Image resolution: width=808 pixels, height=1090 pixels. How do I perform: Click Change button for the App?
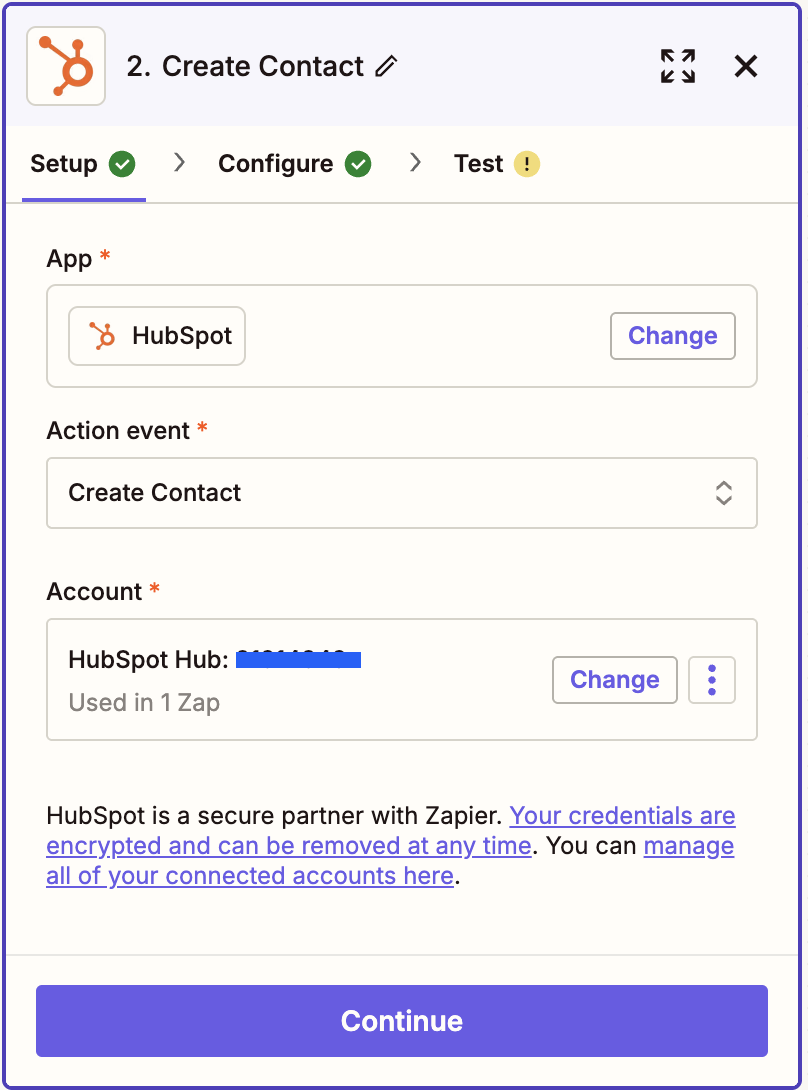672,336
